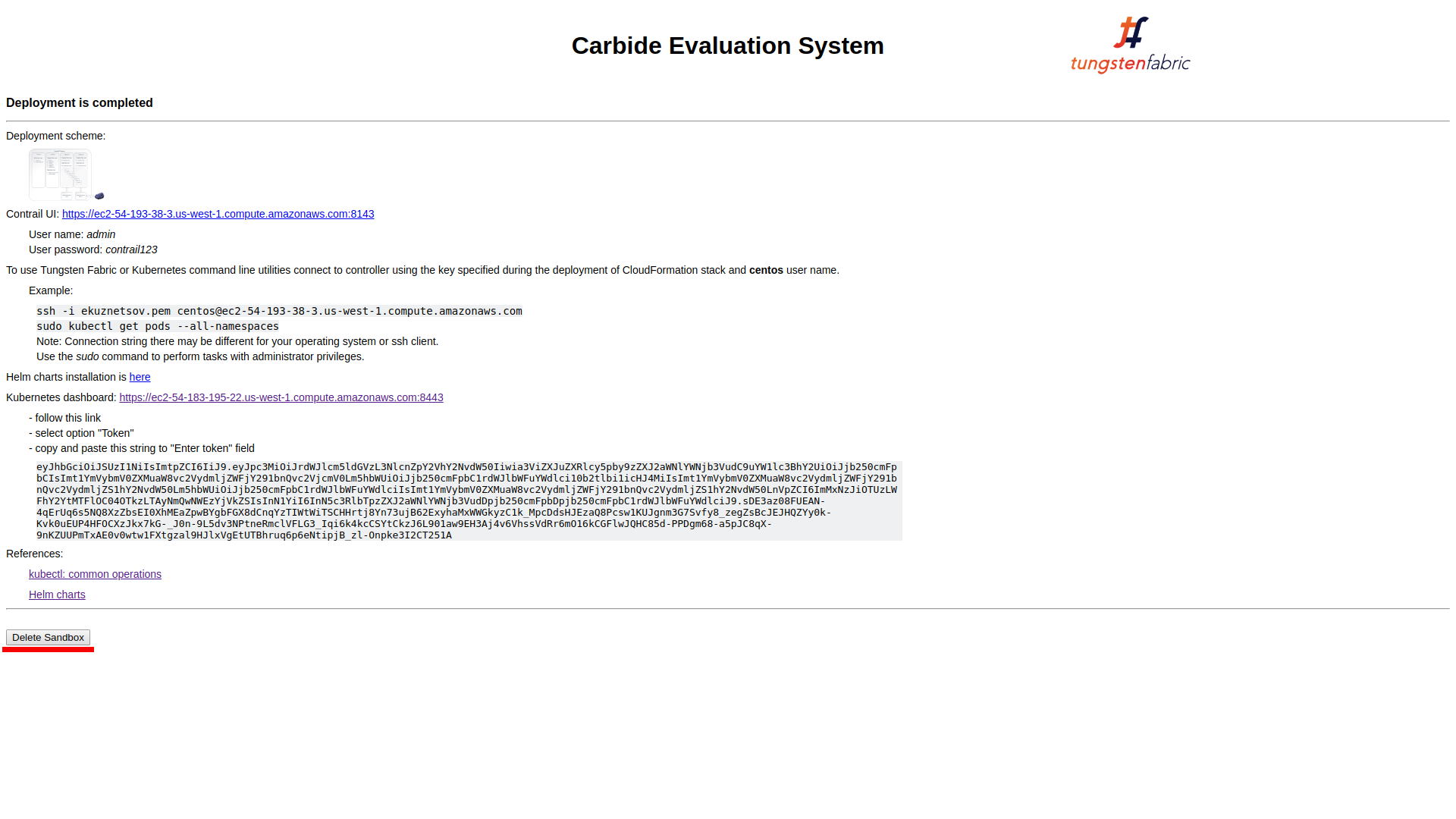Click the Helm charts installation 'here' link
Viewport: 1456px width, 819px height.
pyautogui.click(x=140, y=377)
